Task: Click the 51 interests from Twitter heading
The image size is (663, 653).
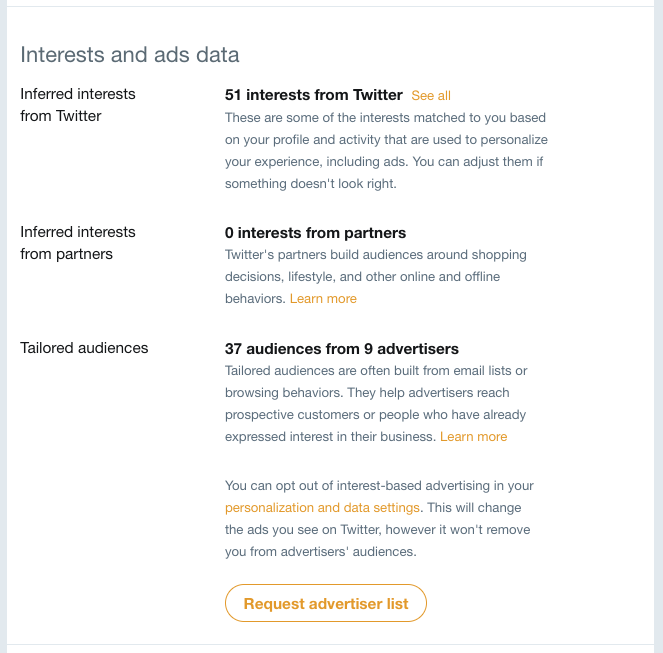Action: (313, 95)
